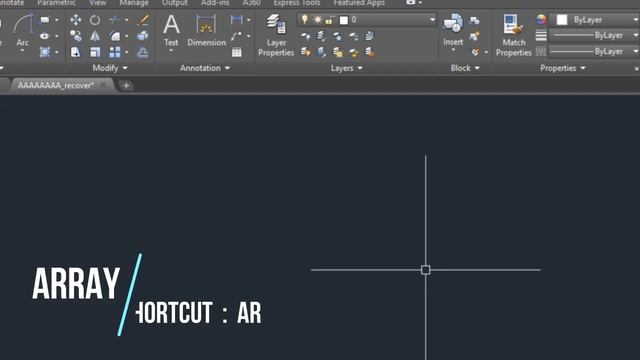Start the Dimension tool
Viewport: 640px width, 360px height.
point(206,29)
